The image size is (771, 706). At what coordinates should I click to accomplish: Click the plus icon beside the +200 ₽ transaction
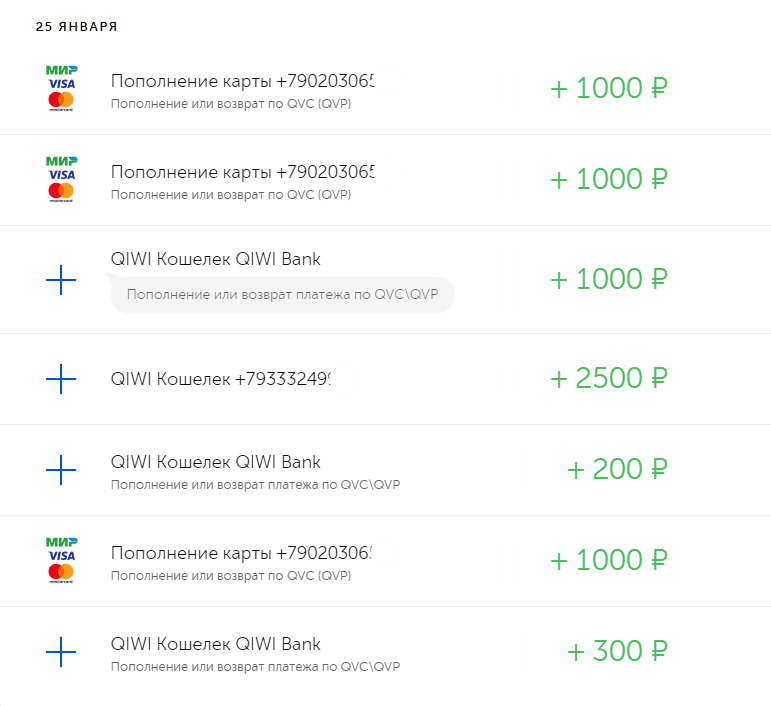click(61, 469)
